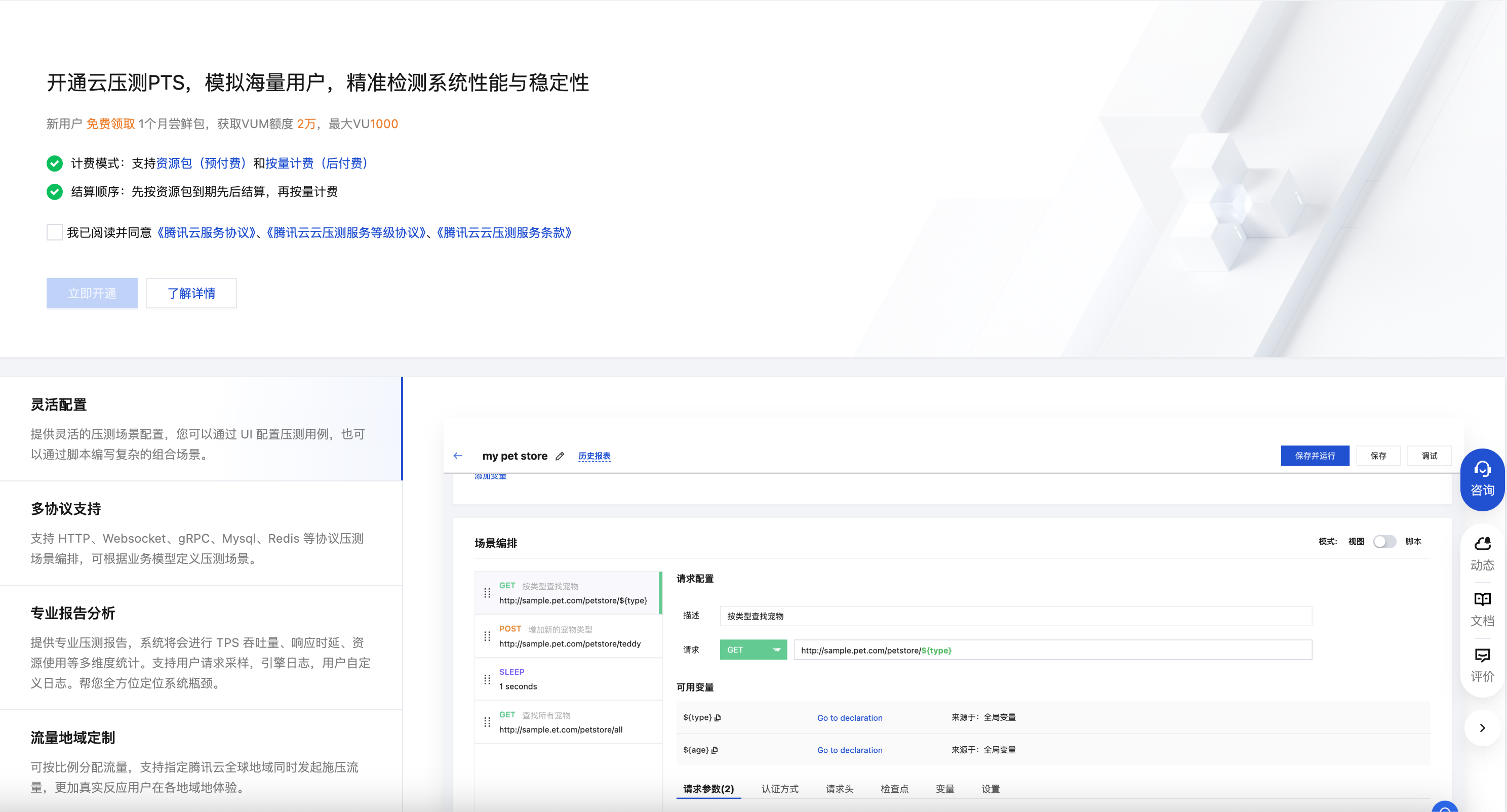The width and height of the screenshot is (1507, 812).
Task: Open the 检查点 tab
Action: (x=894, y=789)
